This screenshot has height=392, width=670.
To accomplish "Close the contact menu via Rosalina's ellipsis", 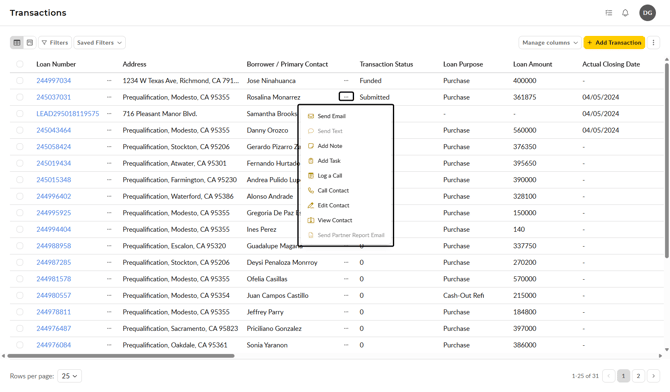I will [346, 97].
